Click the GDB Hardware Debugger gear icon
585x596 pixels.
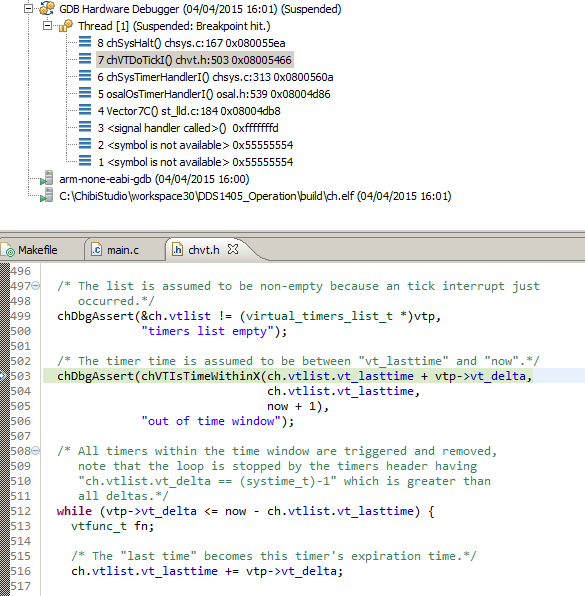click(x=47, y=8)
